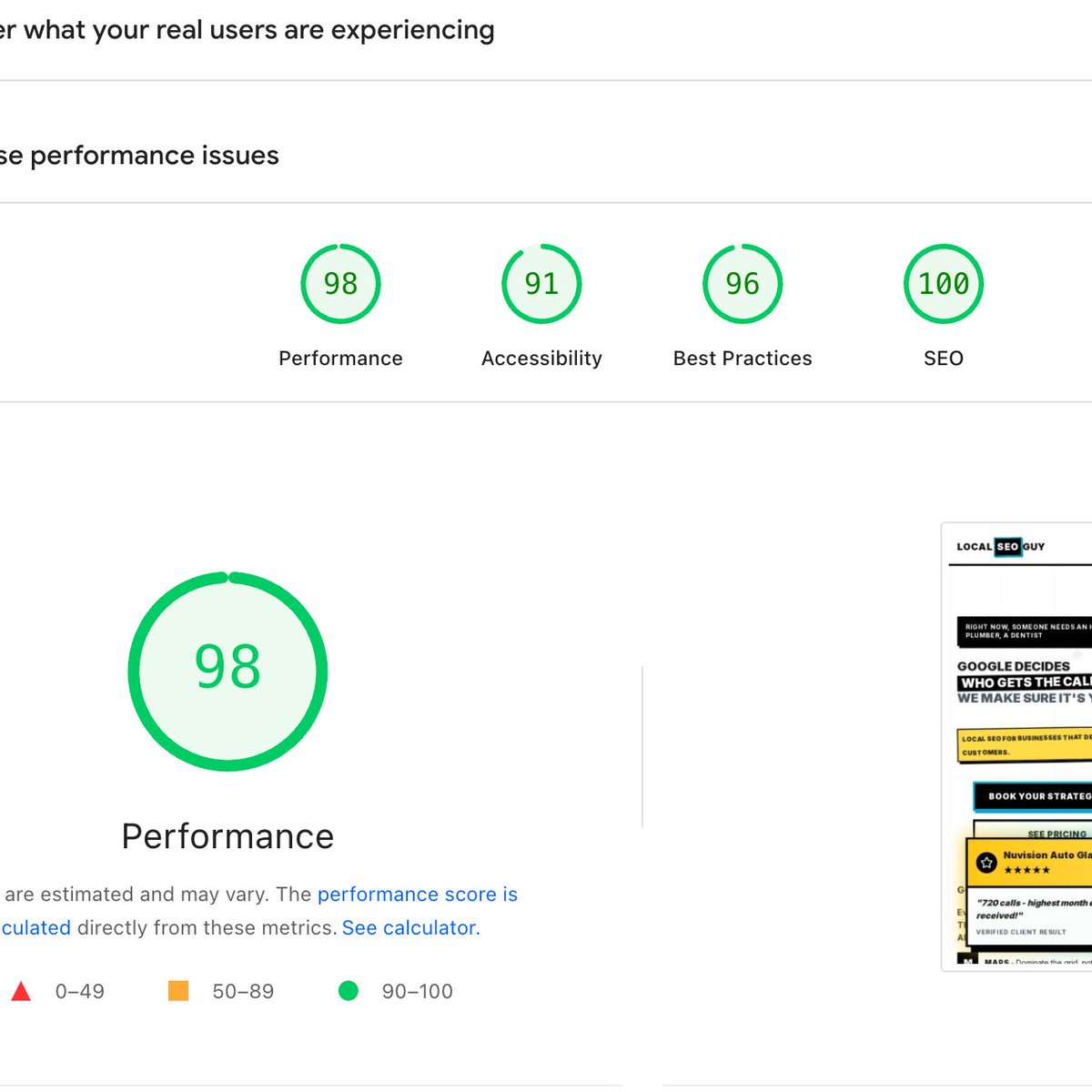
Task: Click the red triangle 0–49 legend icon
Action: point(21,991)
